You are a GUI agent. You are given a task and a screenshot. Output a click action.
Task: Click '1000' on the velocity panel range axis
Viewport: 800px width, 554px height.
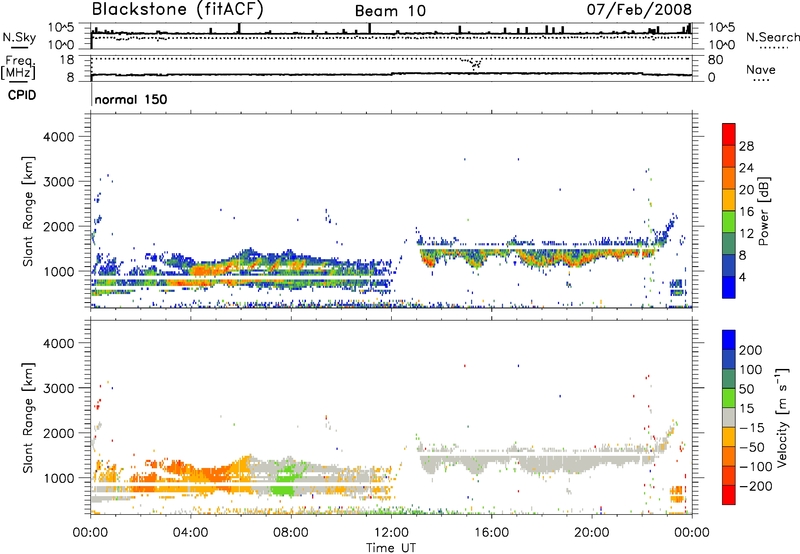click(x=59, y=478)
